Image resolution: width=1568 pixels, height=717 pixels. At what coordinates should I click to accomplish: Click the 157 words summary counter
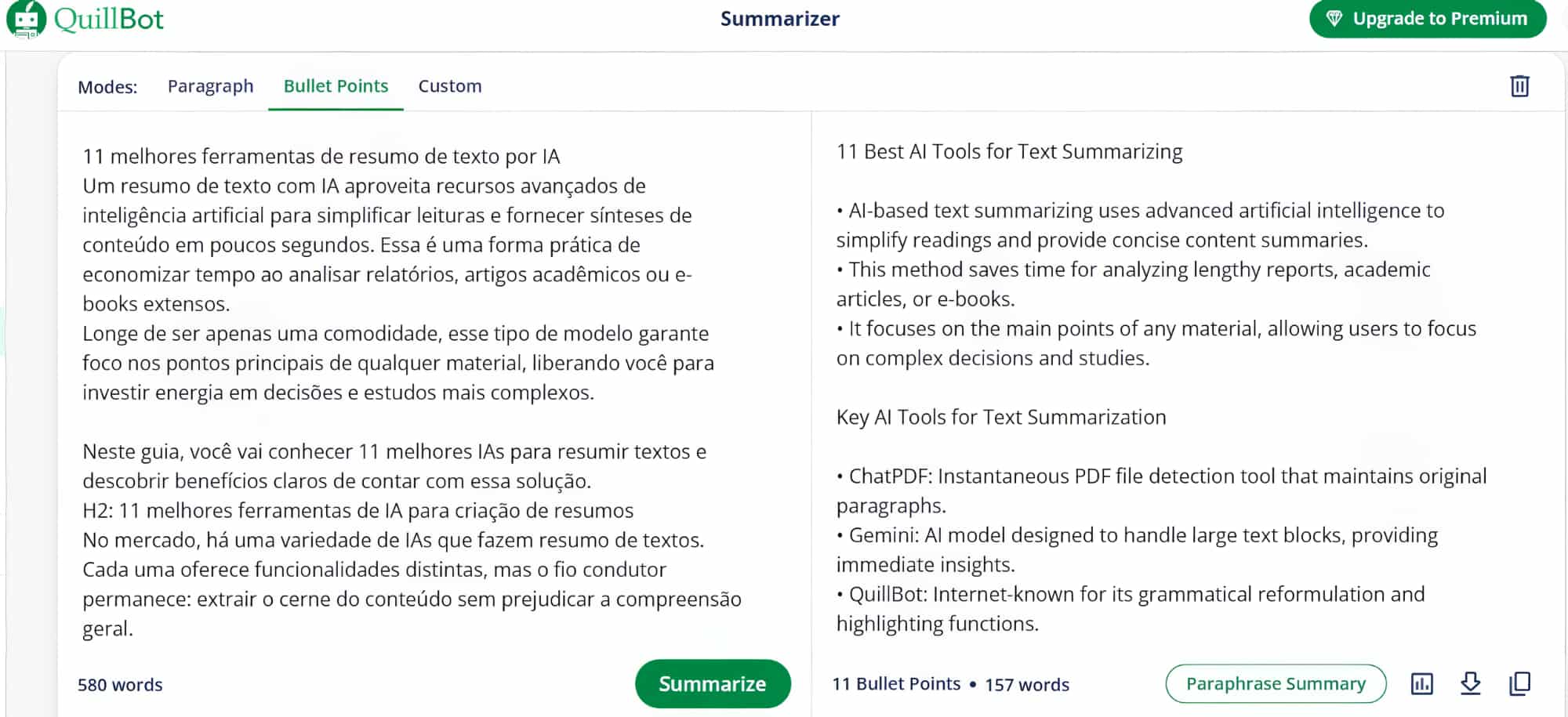pyautogui.click(x=1027, y=685)
